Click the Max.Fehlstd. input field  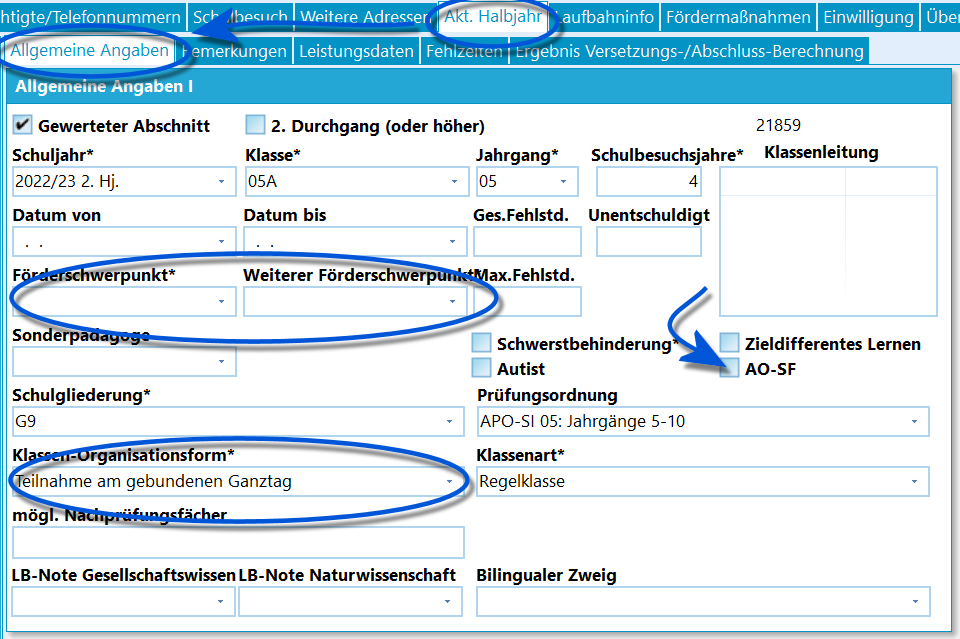[x=527, y=302]
